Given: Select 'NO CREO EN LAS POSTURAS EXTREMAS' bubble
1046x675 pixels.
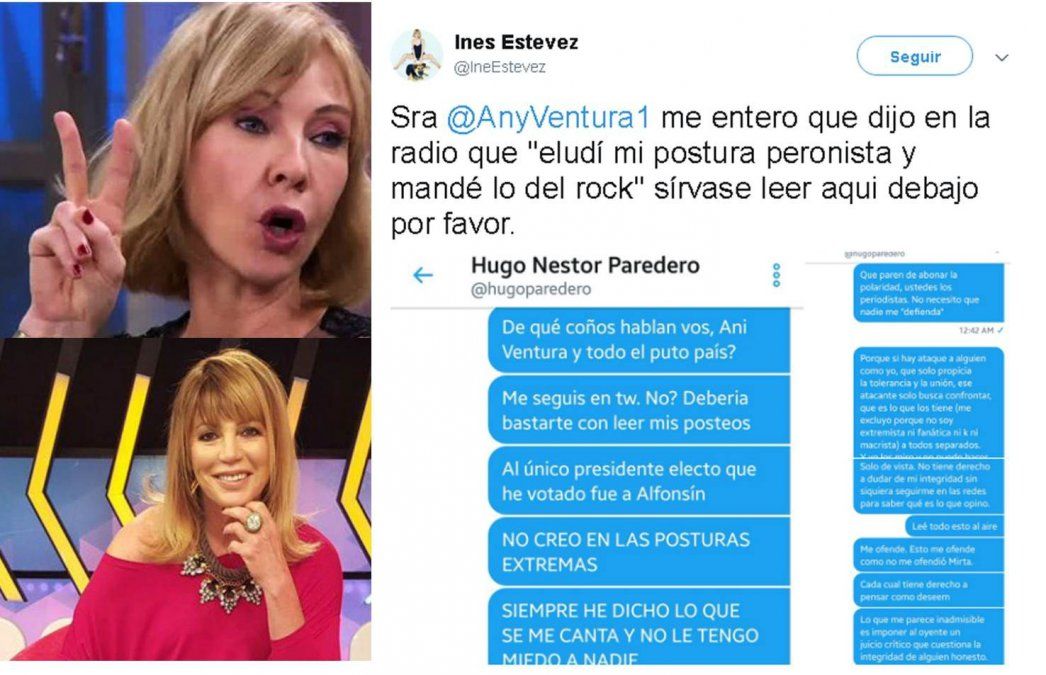Looking at the screenshot, I should pos(639,552).
